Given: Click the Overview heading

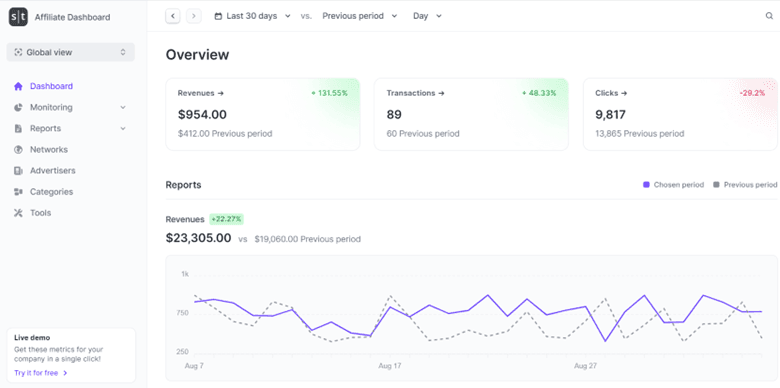Looking at the screenshot, I should point(197,55).
